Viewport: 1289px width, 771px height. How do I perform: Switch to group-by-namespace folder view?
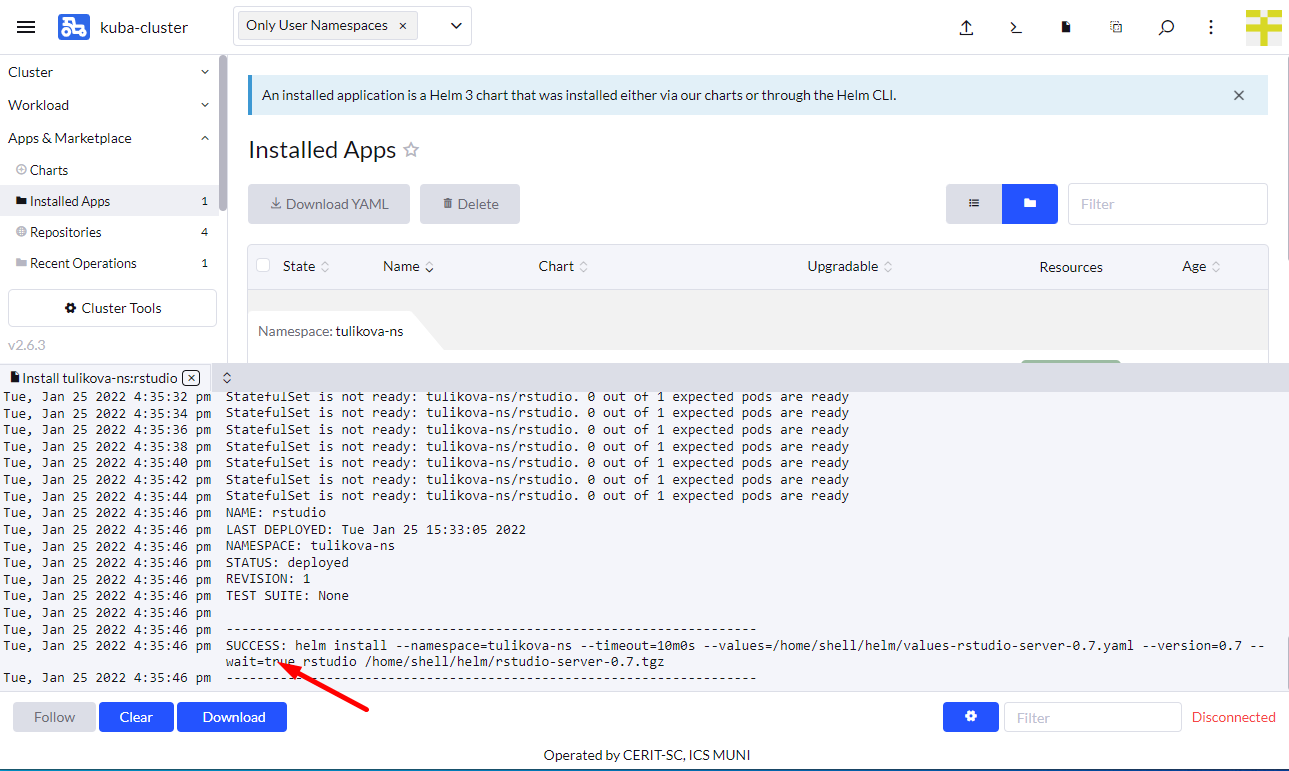(1029, 204)
